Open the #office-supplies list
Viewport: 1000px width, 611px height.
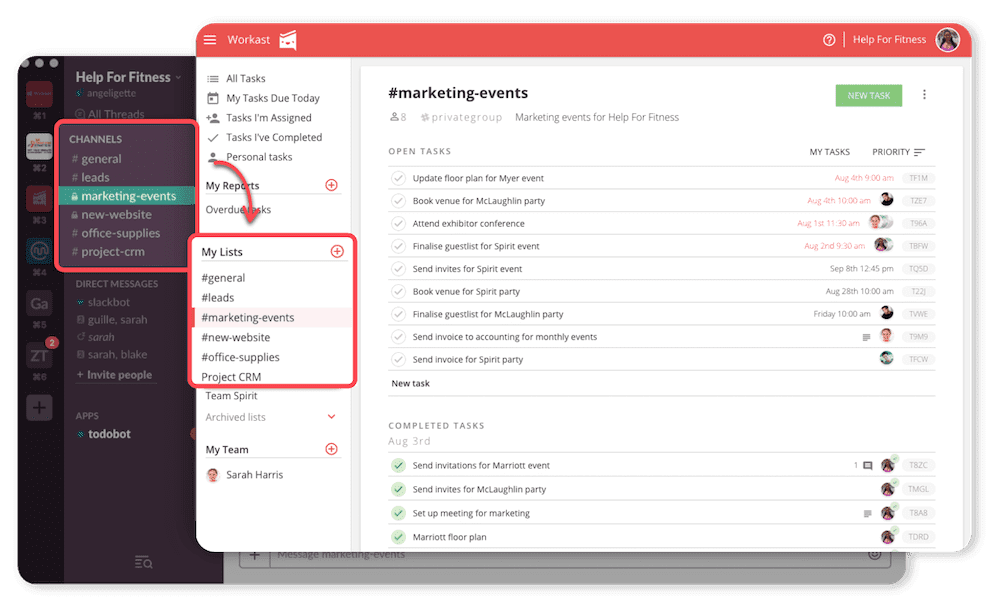240,357
